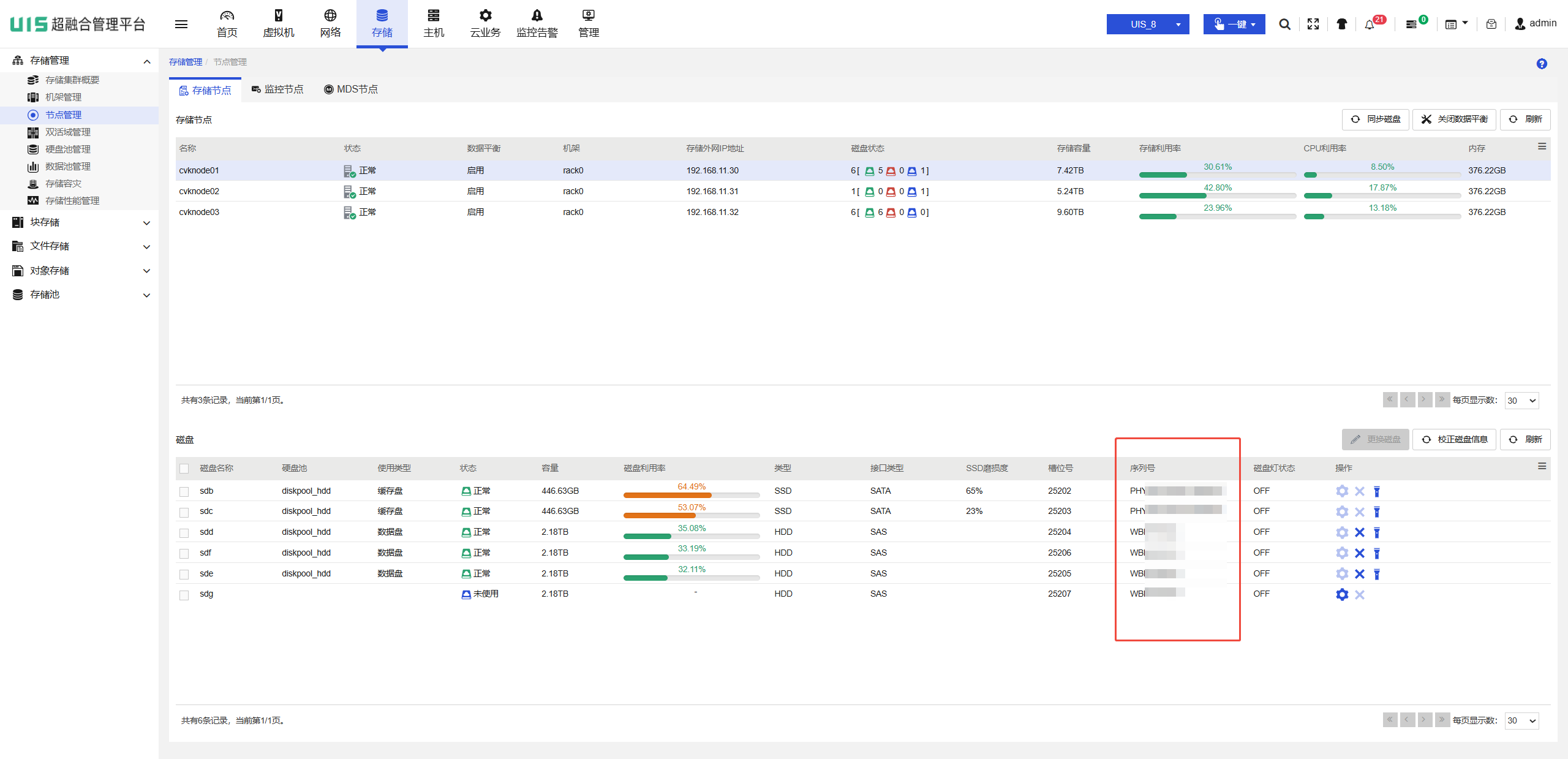Viewport: 1568px width, 759px height.
Task: Open the mail envelope icon in header
Action: coord(1491,24)
